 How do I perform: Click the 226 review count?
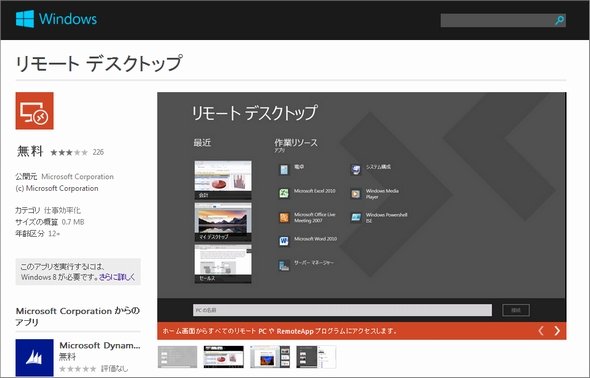98,152
